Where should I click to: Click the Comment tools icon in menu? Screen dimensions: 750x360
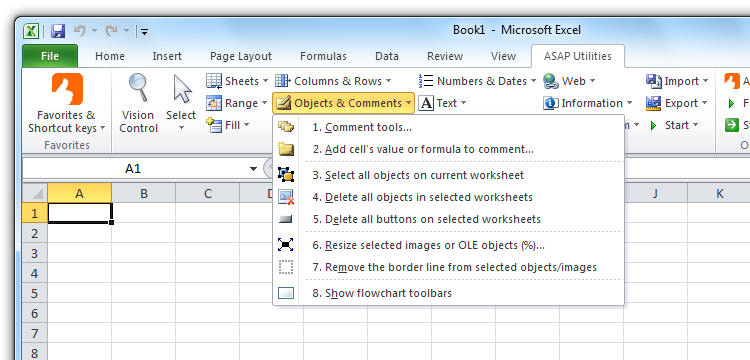(286, 127)
